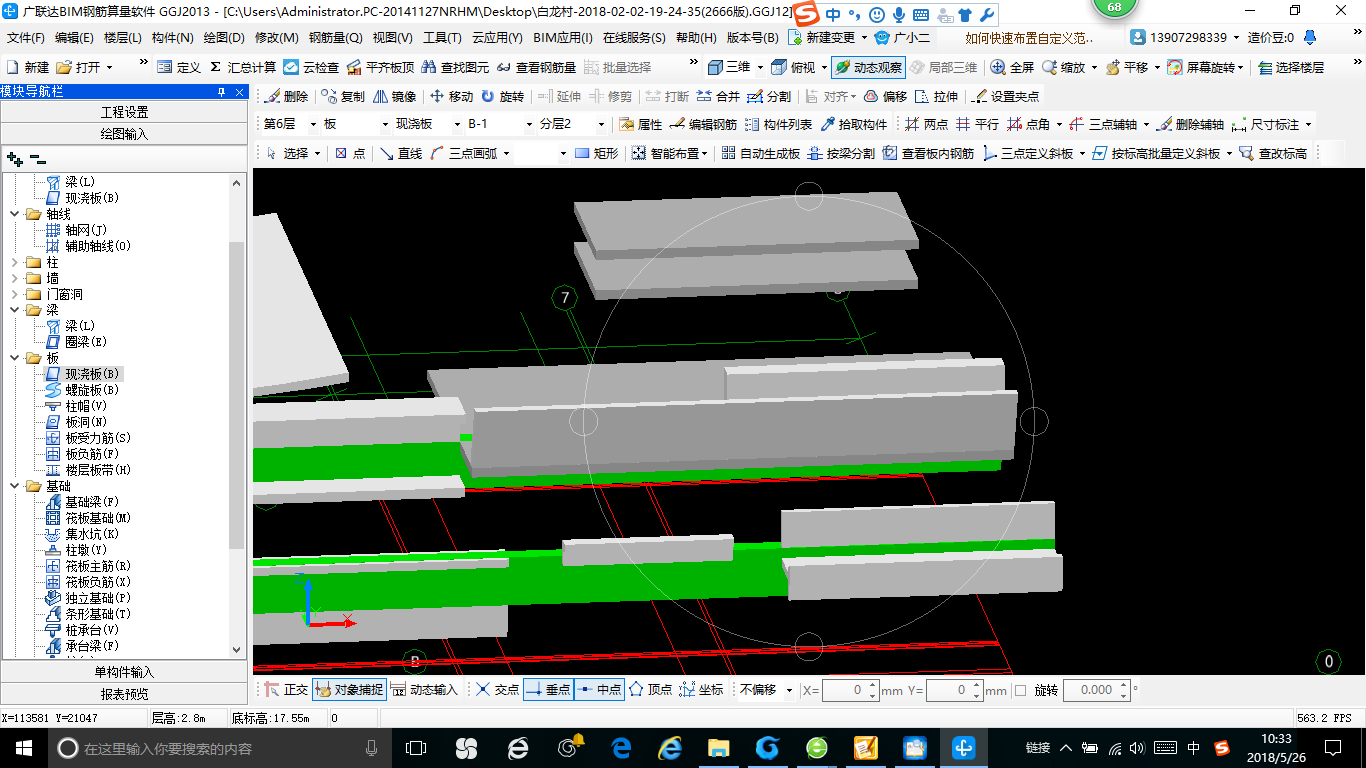Click the Windows Start button
The width and height of the screenshot is (1366, 768).
pos(23,748)
